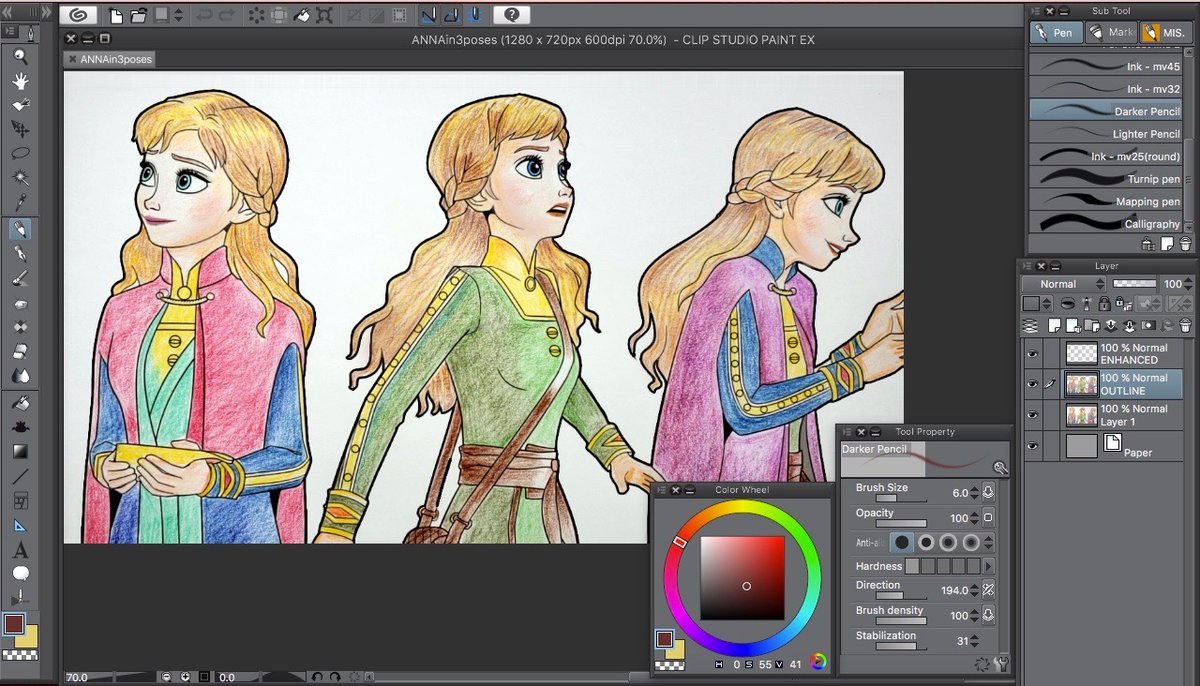Select the strongest anti-aliasing option
Image resolution: width=1200 pixels, height=686 pixels.
[971, 543]
